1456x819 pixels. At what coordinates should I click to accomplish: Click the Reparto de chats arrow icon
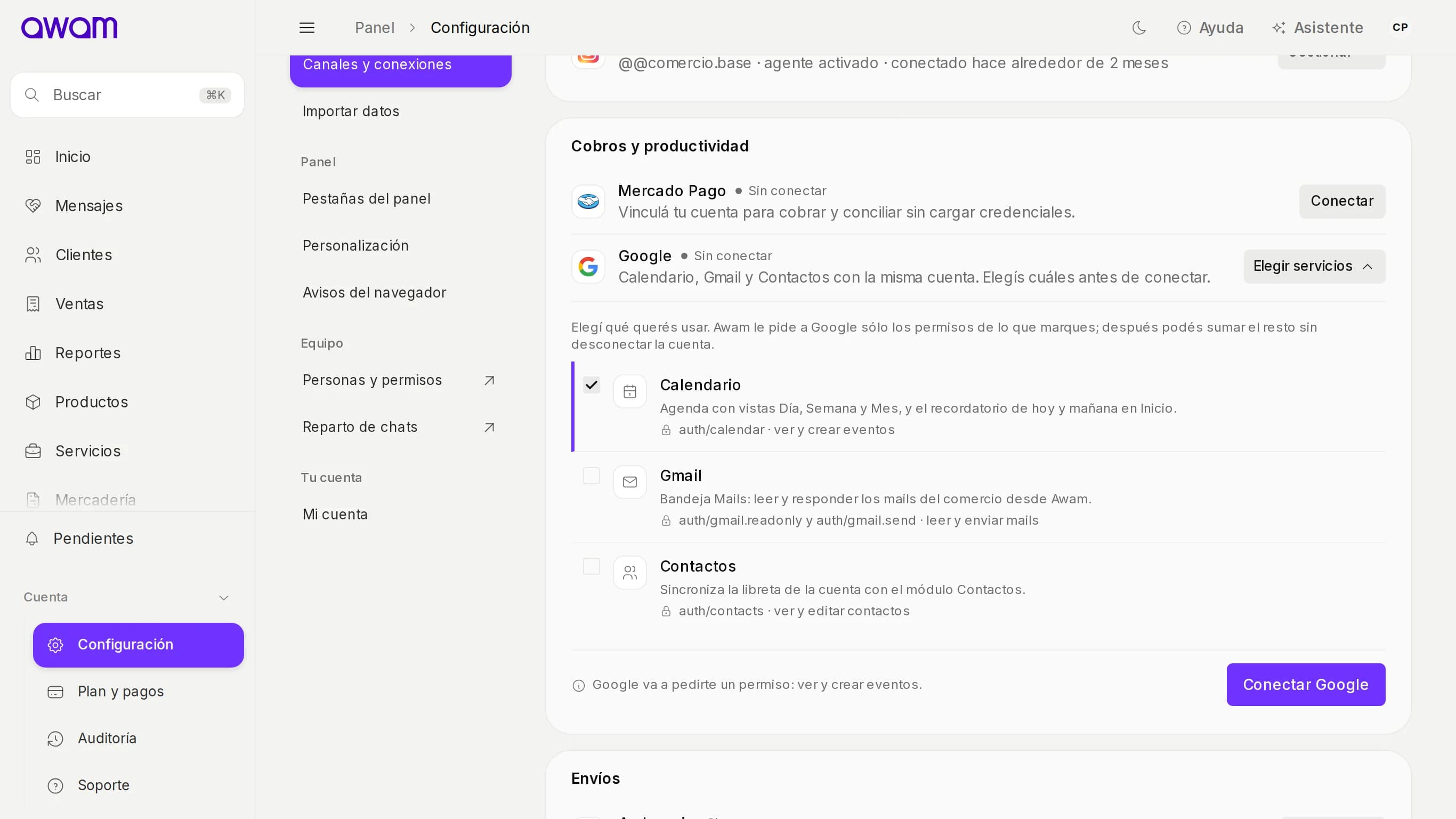click(x=489, y=427)
